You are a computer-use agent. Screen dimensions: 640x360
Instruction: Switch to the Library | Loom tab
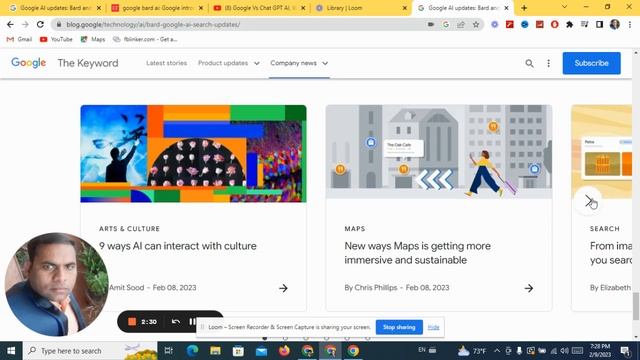click(x=361, y=8)
